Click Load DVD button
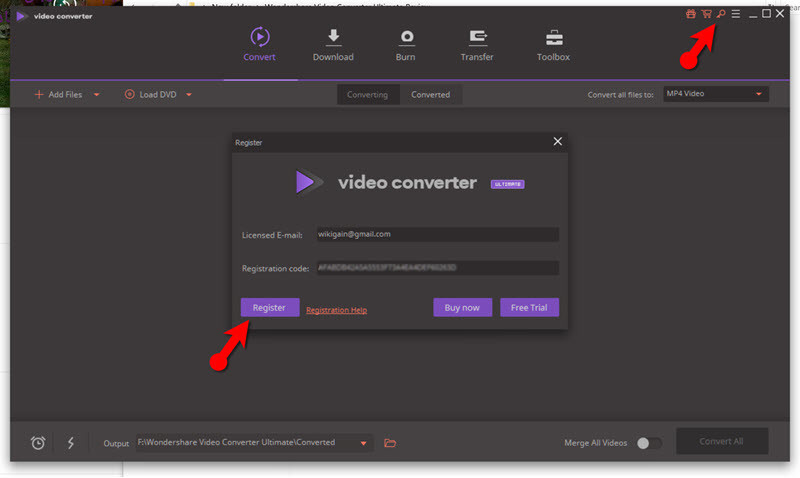Viewport: 800px width, 478px height. click(151, 94)
